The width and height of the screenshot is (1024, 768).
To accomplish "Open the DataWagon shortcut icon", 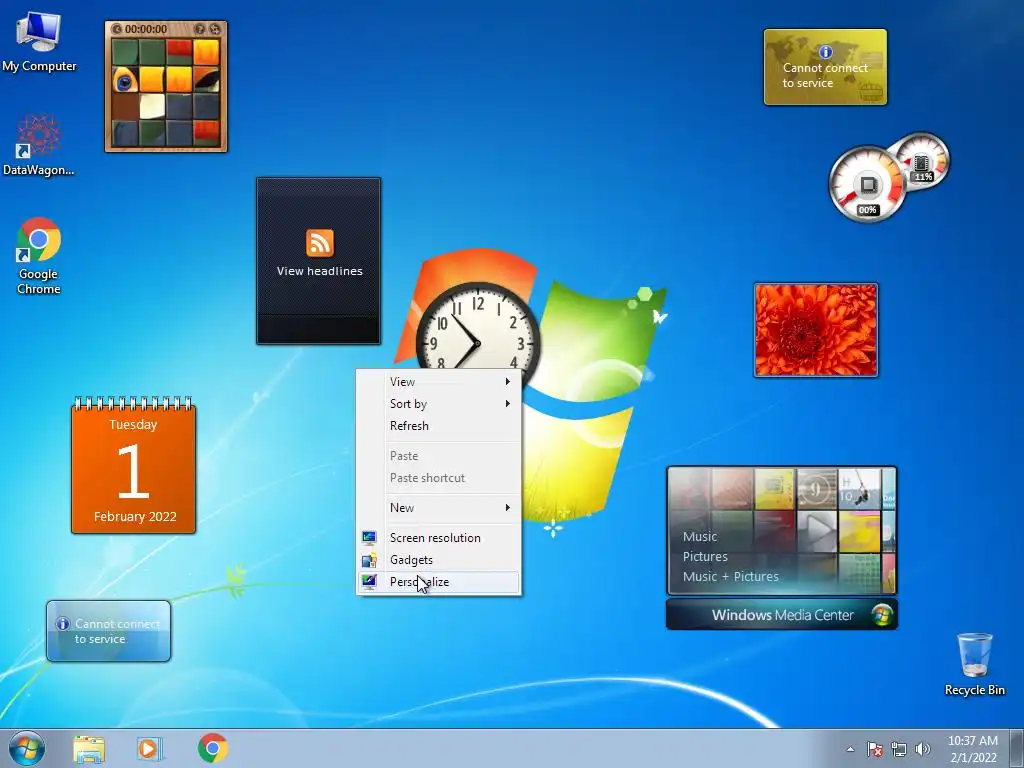I will click(x=39, y=145).
